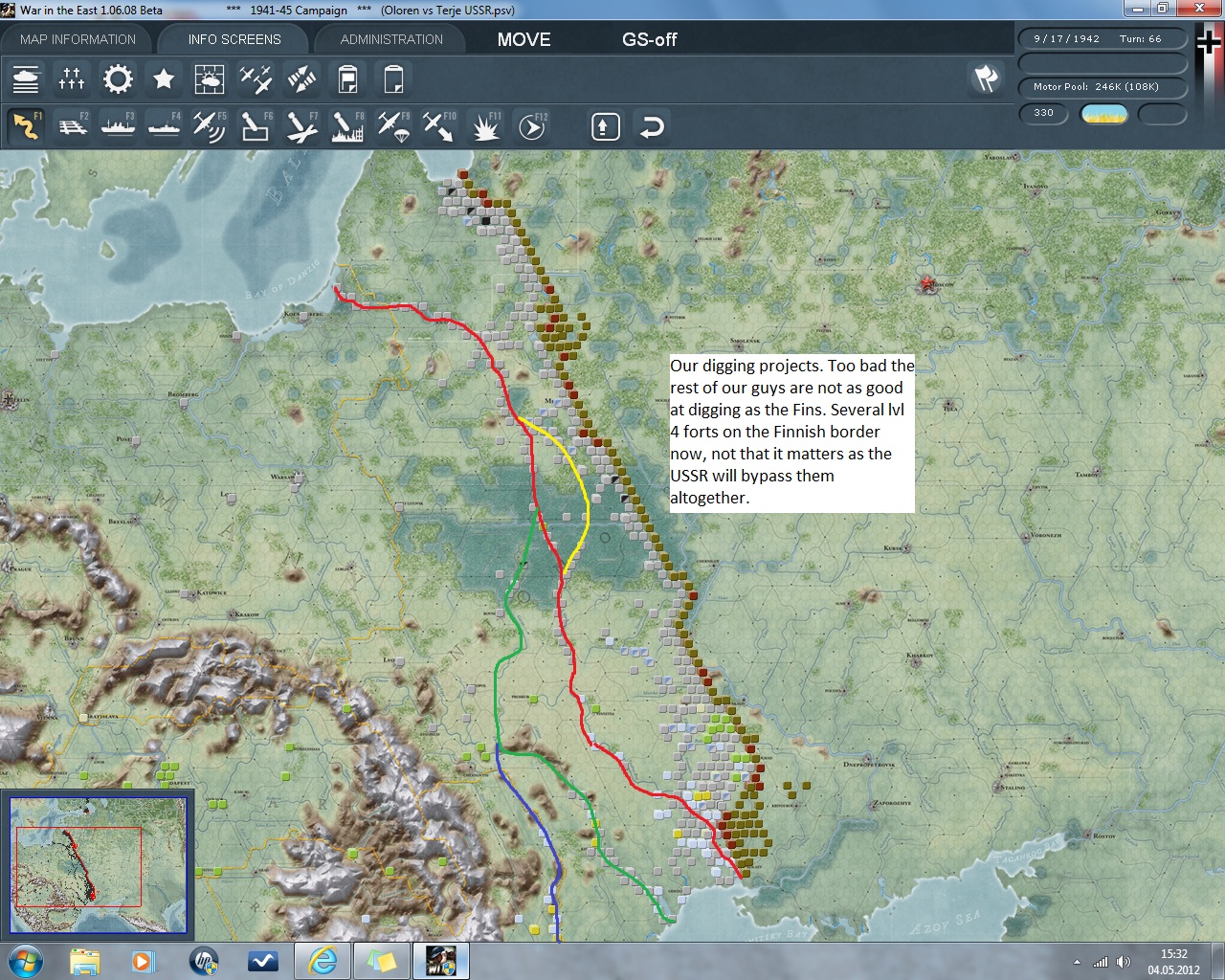Switch to the MAP INFORMATION tab

click(x=78, y=39)
